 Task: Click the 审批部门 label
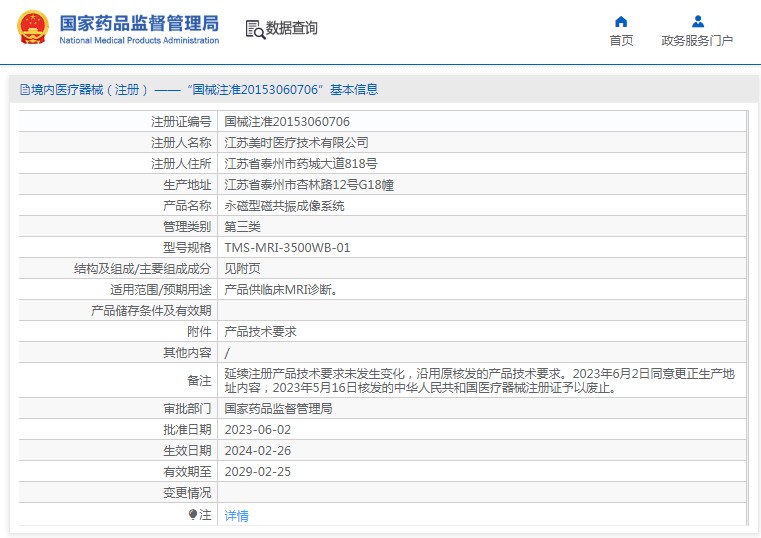[x=187, y=408]
